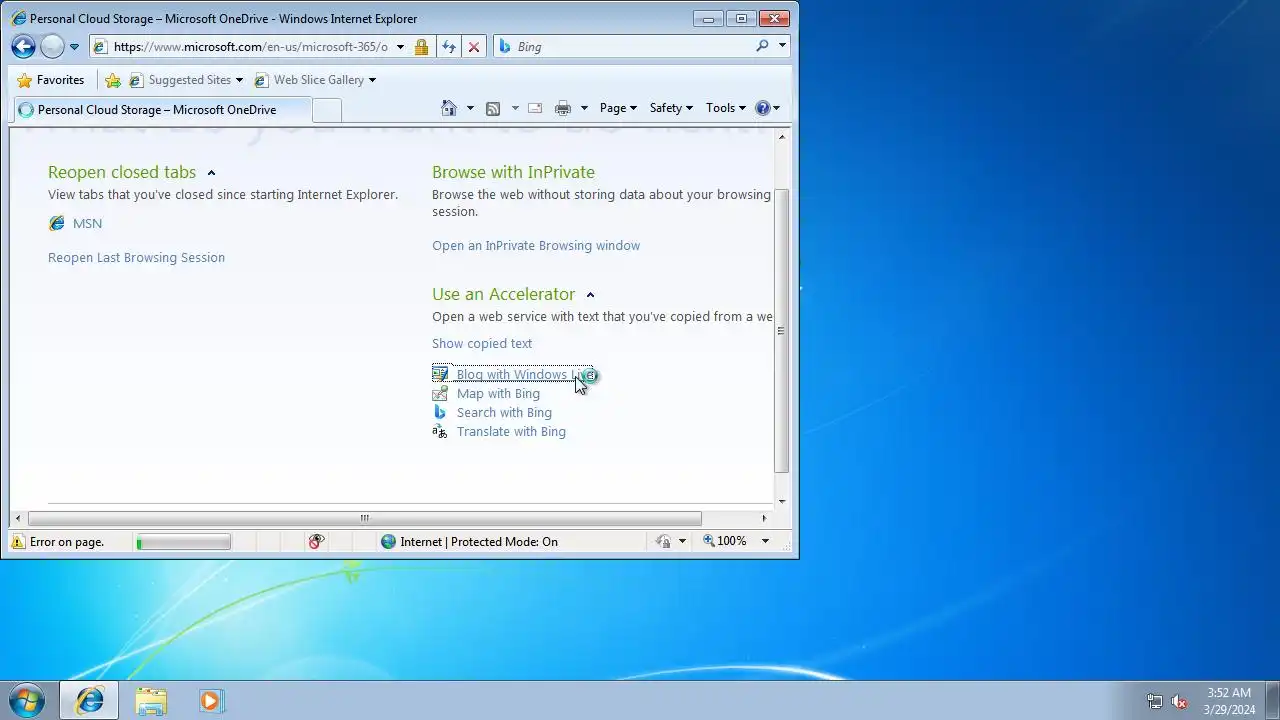Open the Help question mark menu
Image resolution: width=1280 pixels, height=720 pixels.
(x=767, y=108)
